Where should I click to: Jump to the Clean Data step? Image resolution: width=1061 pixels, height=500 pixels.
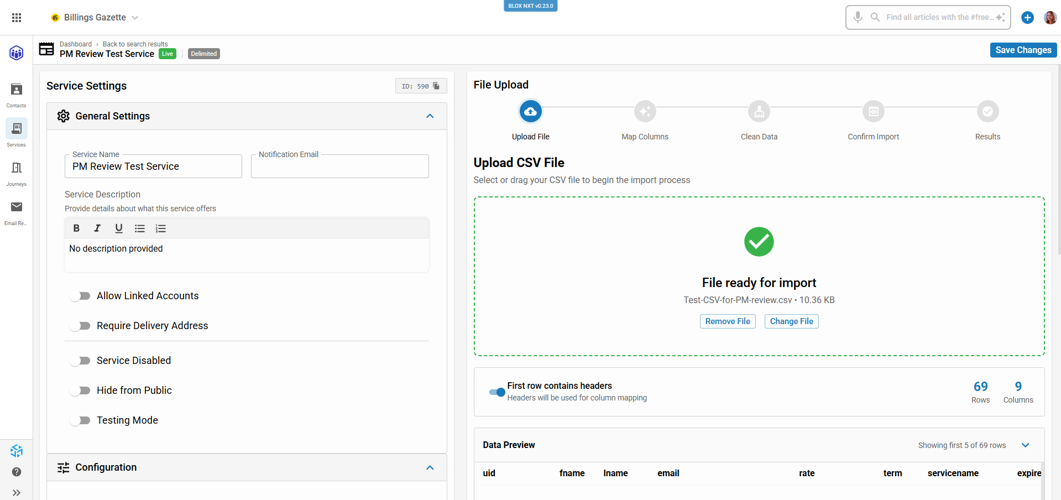(x=758, y=112)
